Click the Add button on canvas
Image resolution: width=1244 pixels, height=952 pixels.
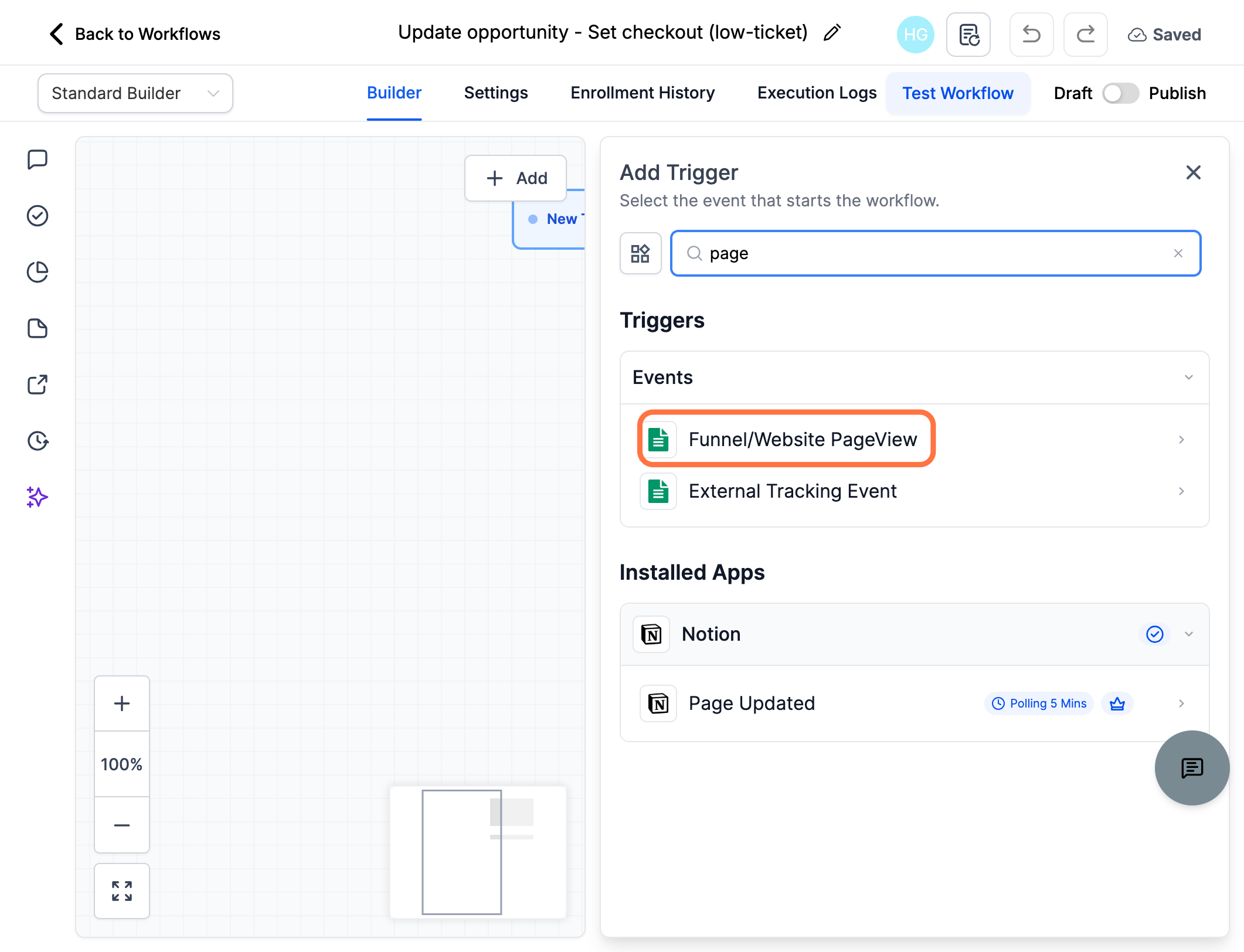516,178
